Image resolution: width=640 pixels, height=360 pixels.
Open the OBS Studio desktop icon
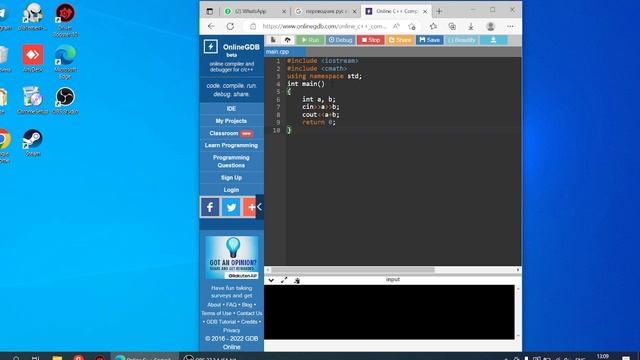65,101
